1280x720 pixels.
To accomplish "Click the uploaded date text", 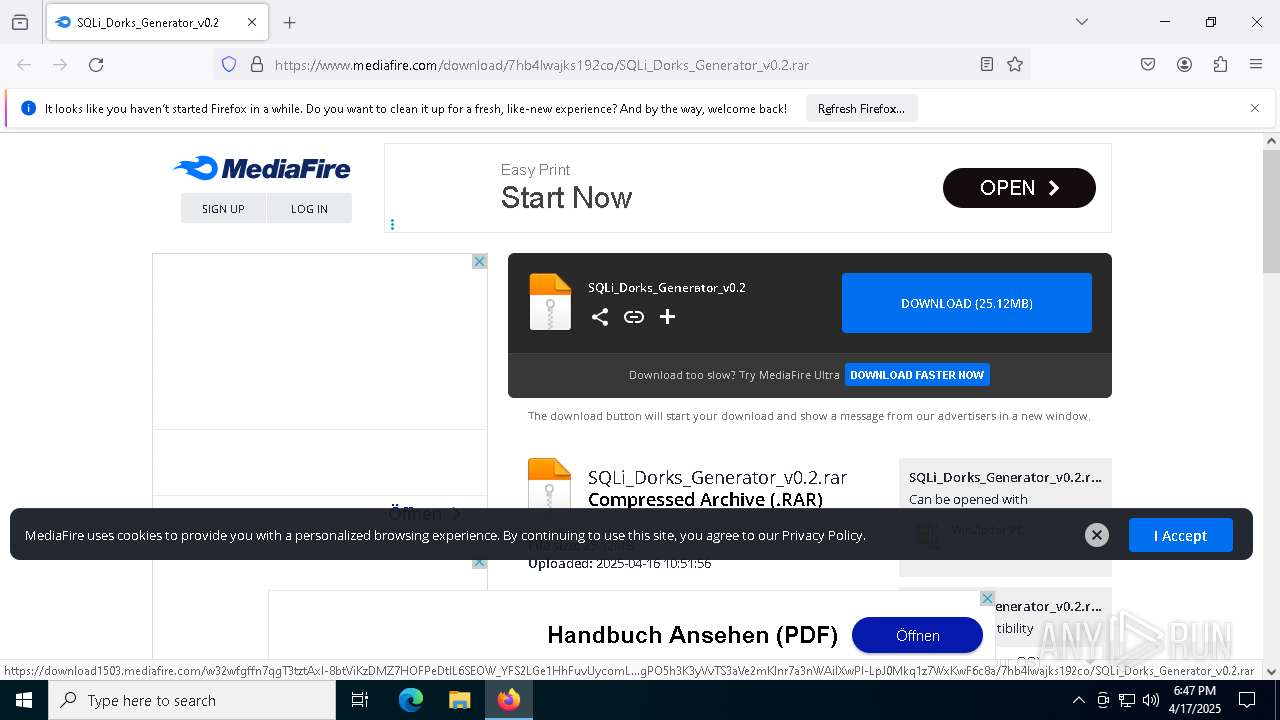I will (620, 563).
